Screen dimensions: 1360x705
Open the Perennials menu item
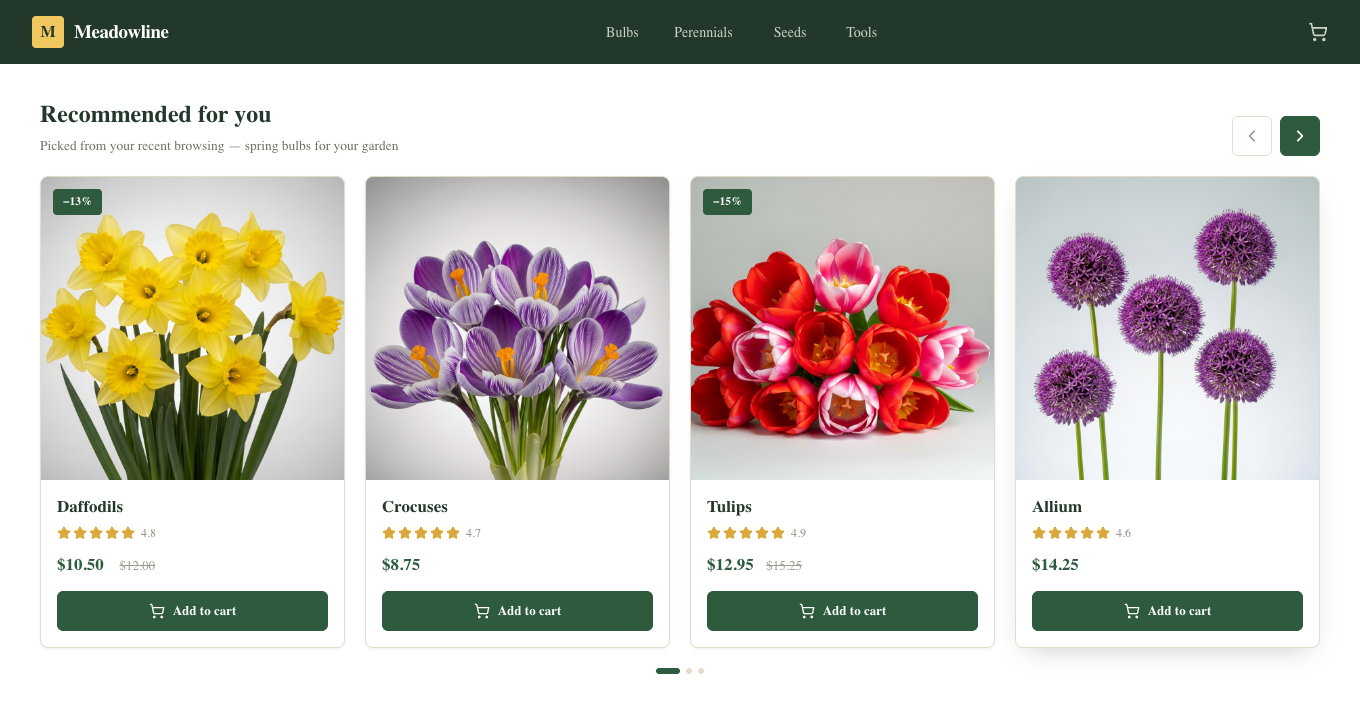[x=703, y=32]
